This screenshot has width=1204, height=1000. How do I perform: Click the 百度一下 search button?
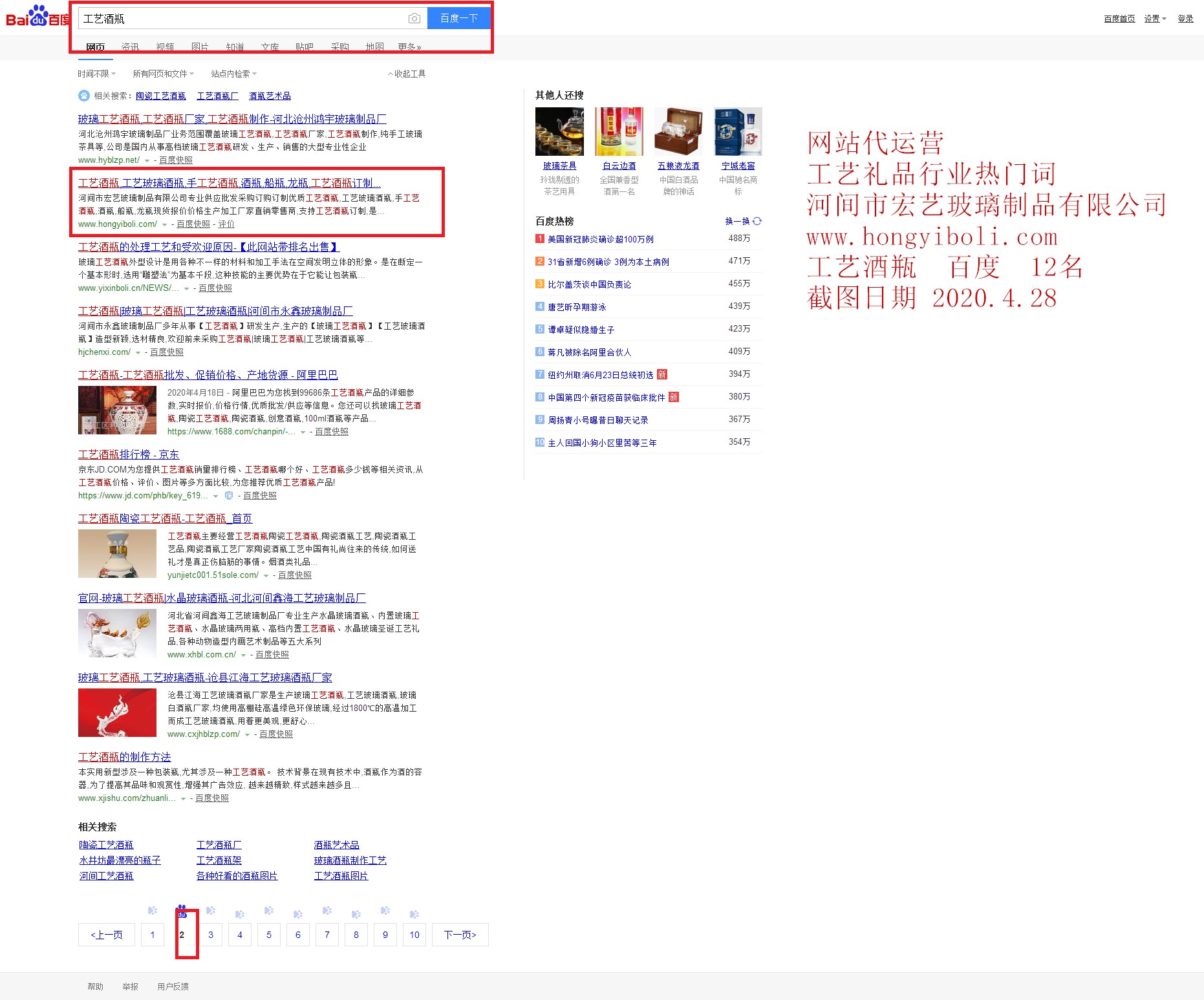coord(459,18)
